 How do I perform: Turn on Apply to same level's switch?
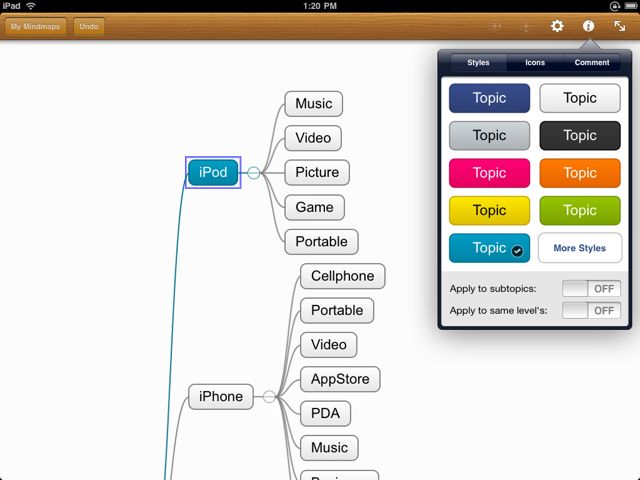(591, 311)
